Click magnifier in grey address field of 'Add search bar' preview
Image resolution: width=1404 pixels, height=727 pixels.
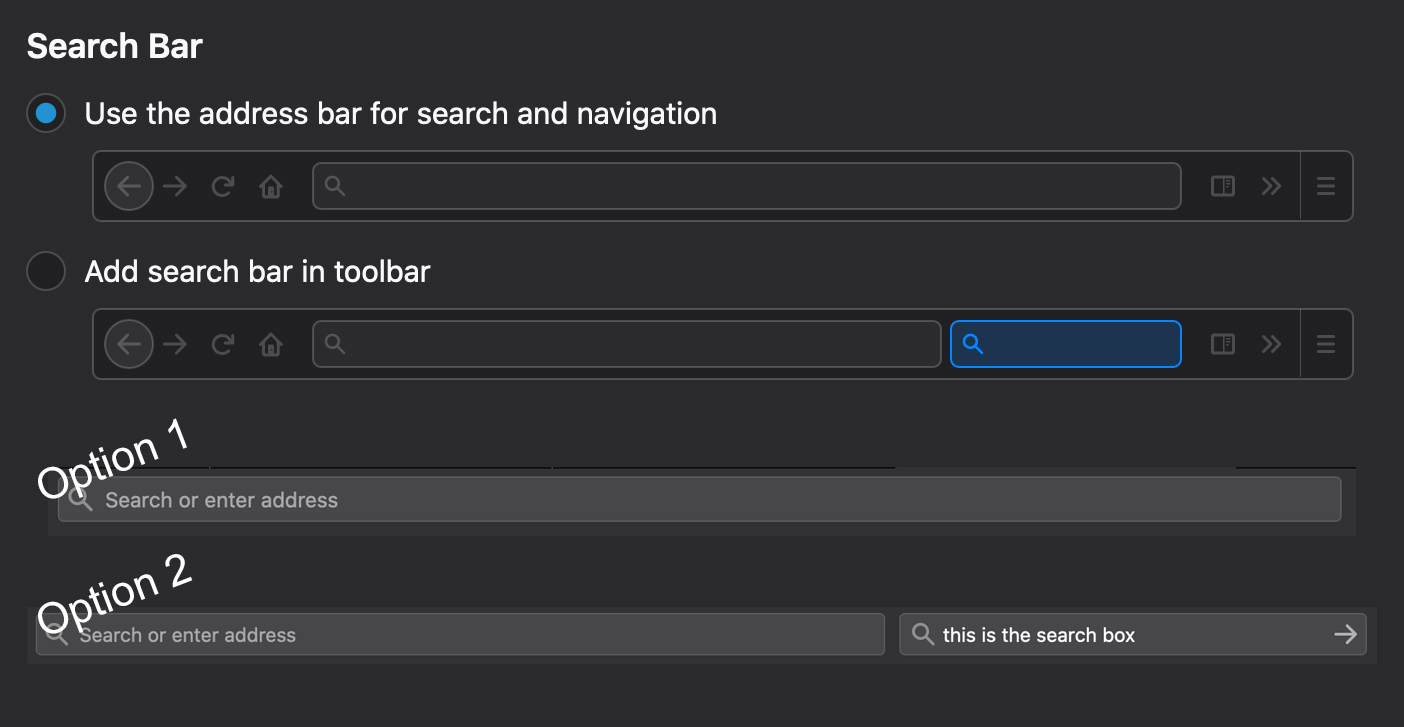click(335, 344)
